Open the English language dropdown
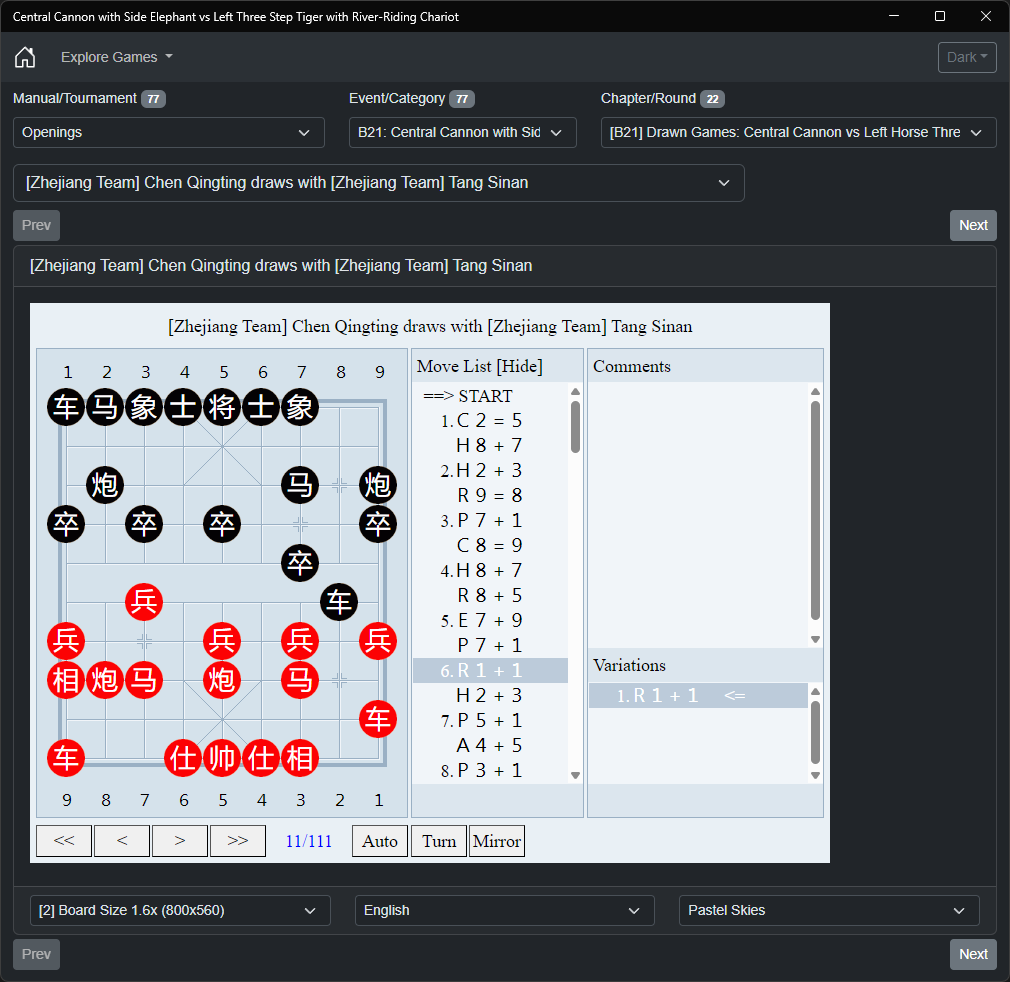 [504, 911]
